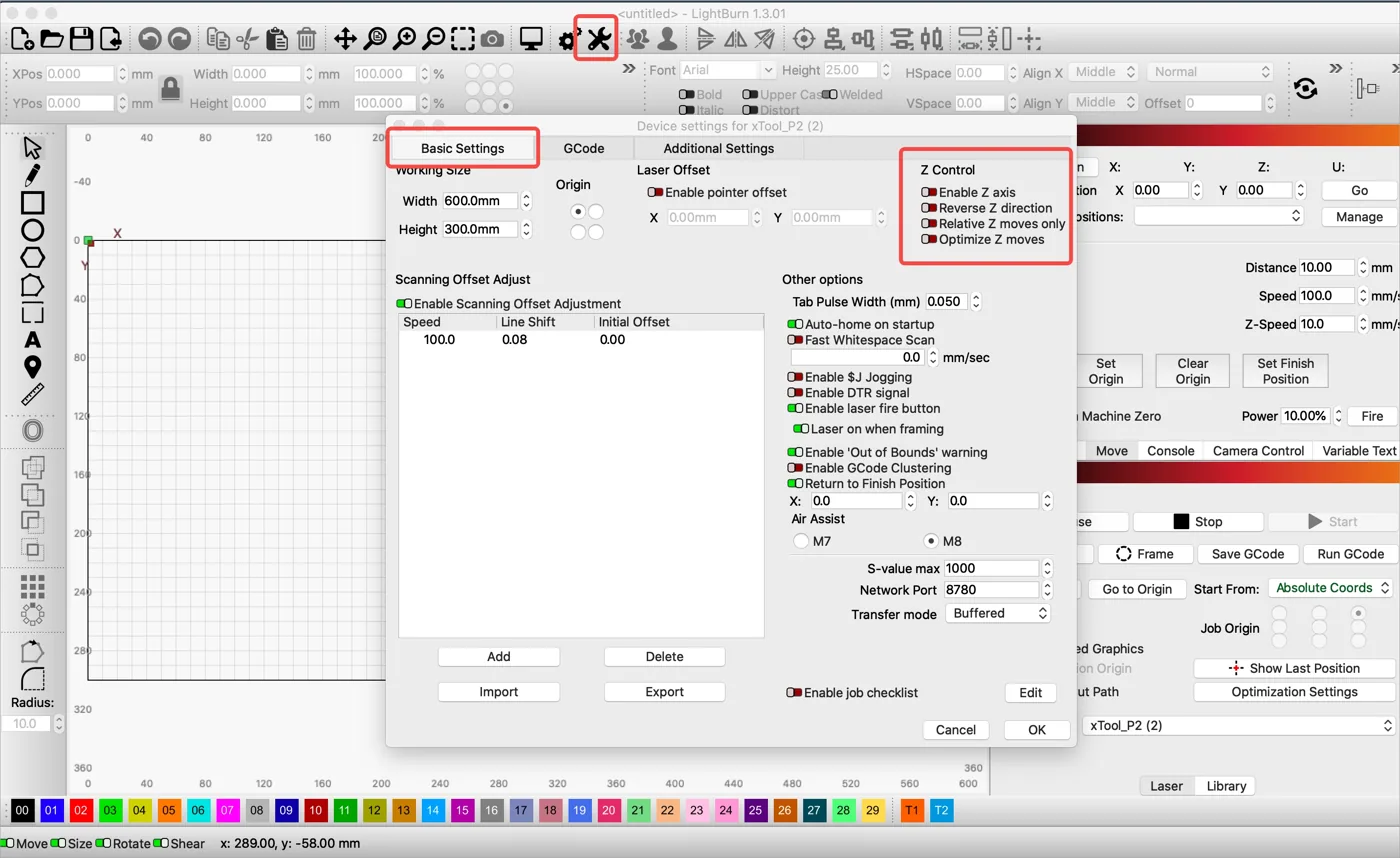This screenshot has height=858, width=1400.
Task: Switch to the GCode tab
Action: (584, 148)
